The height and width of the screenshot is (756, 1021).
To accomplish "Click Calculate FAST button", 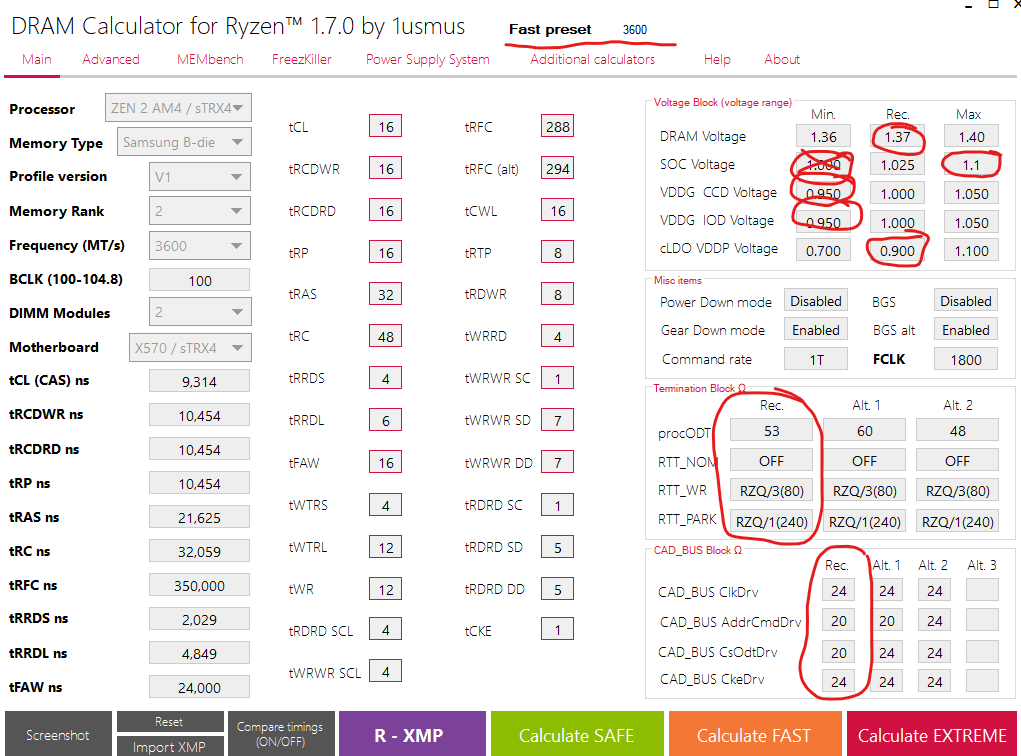I will coord(755,735).
